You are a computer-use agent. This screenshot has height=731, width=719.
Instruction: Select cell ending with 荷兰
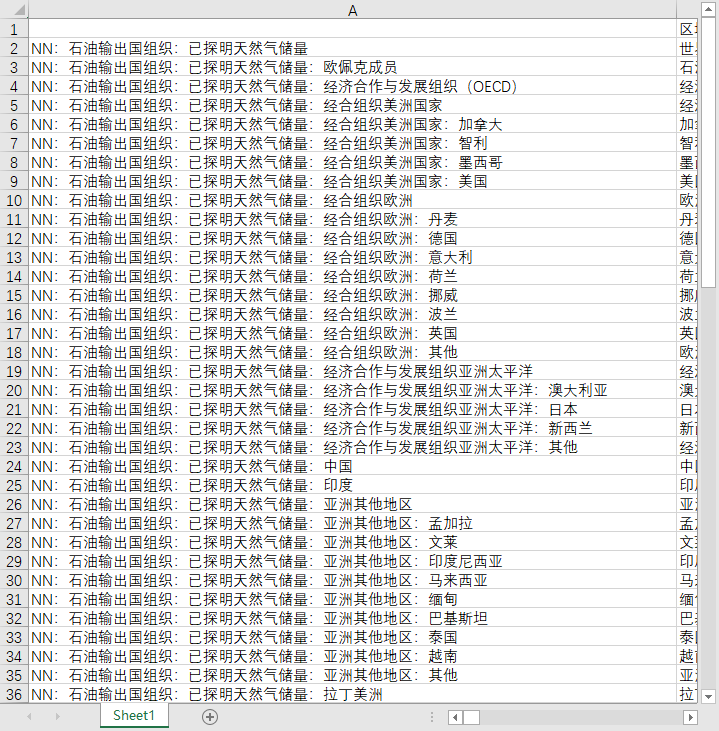(353, 276)
